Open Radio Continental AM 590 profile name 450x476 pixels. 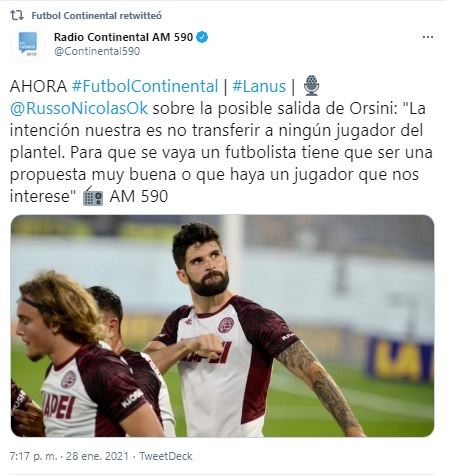coord(123,37)
